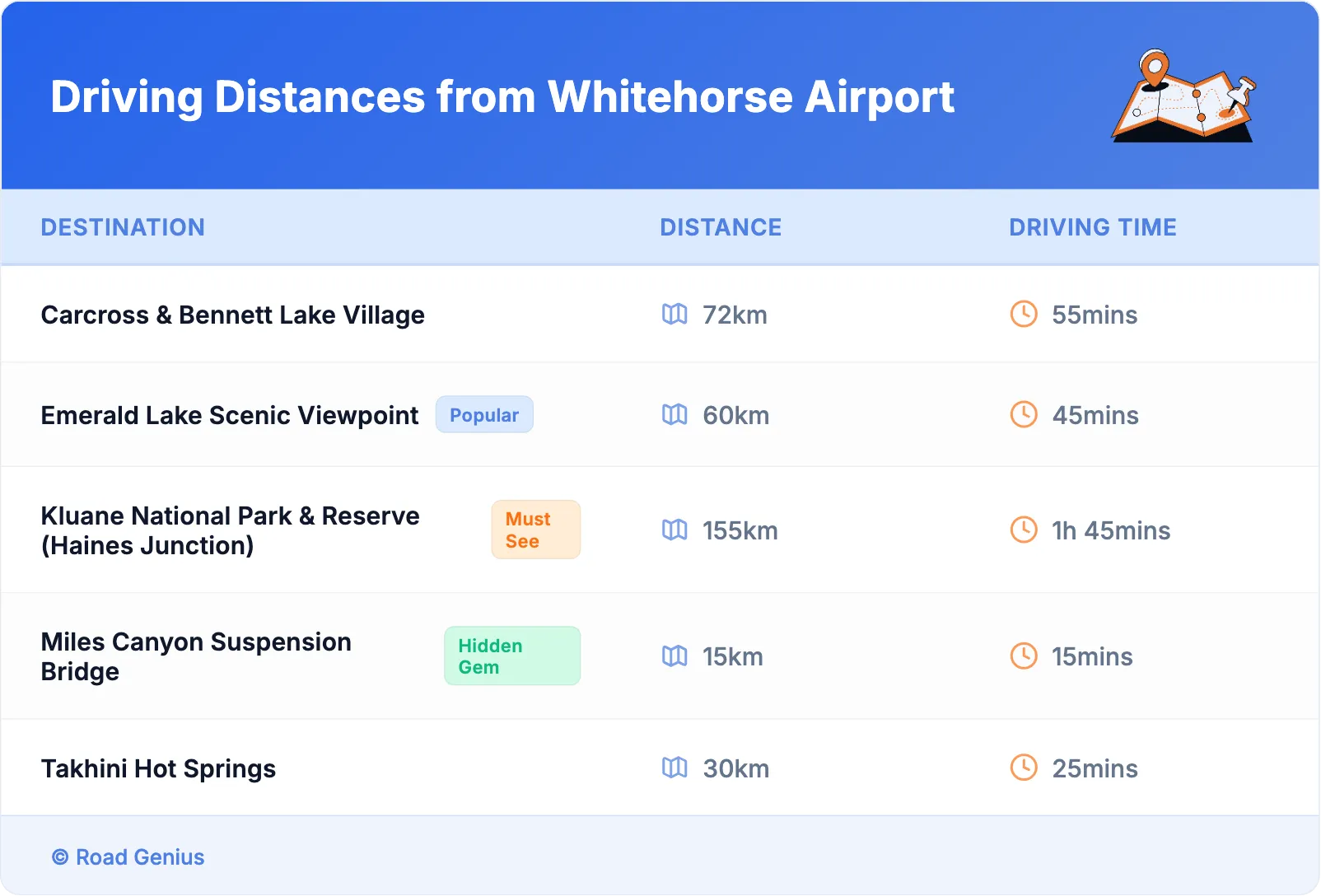Screen dimensions: 1321x896
Task: Click the Hidden Gem badge
Action: pos(512,656)
